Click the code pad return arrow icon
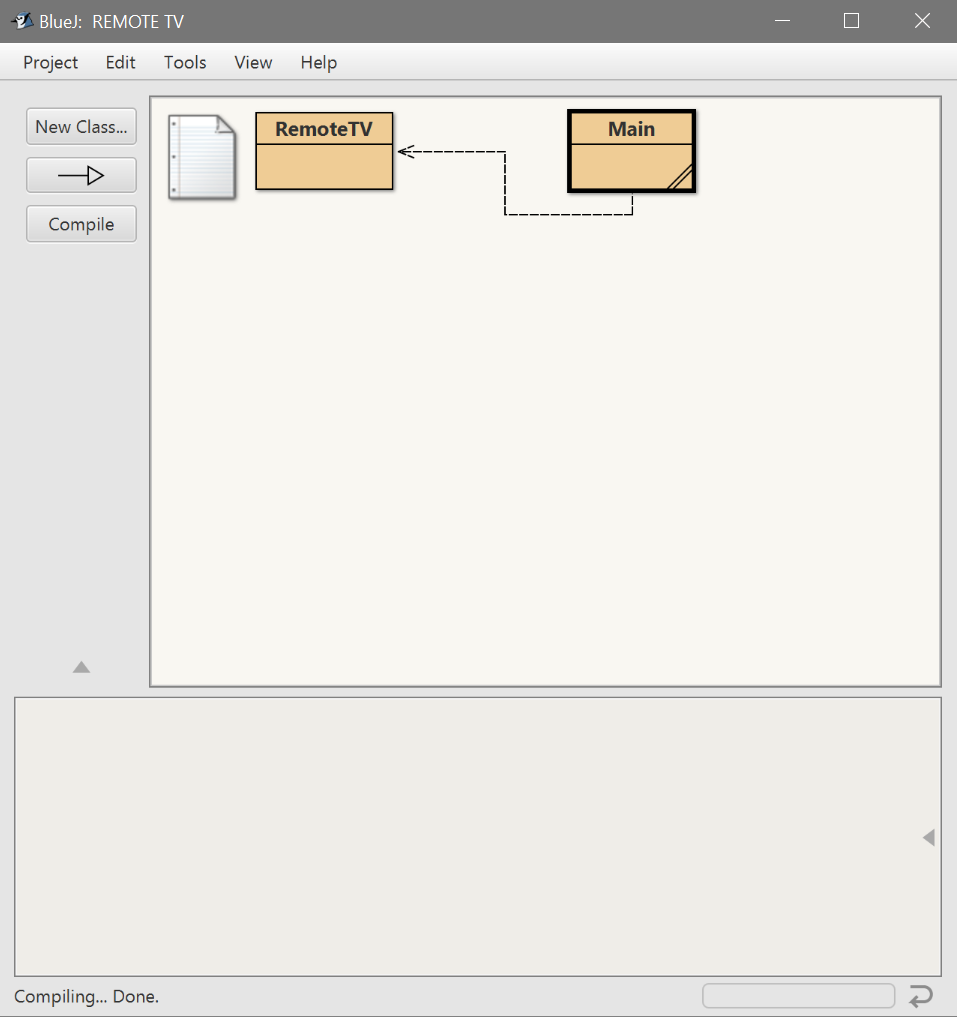 [921, 996]
